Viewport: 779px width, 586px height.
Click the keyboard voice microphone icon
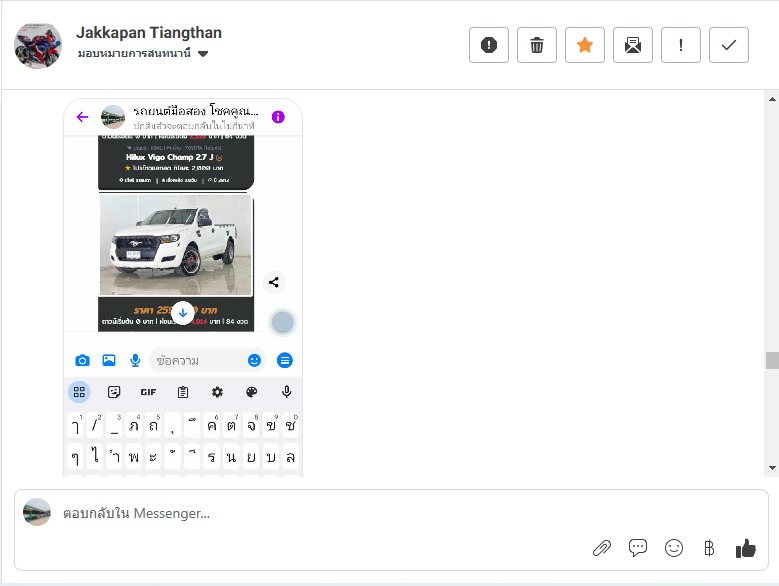[x=287, y=392]
